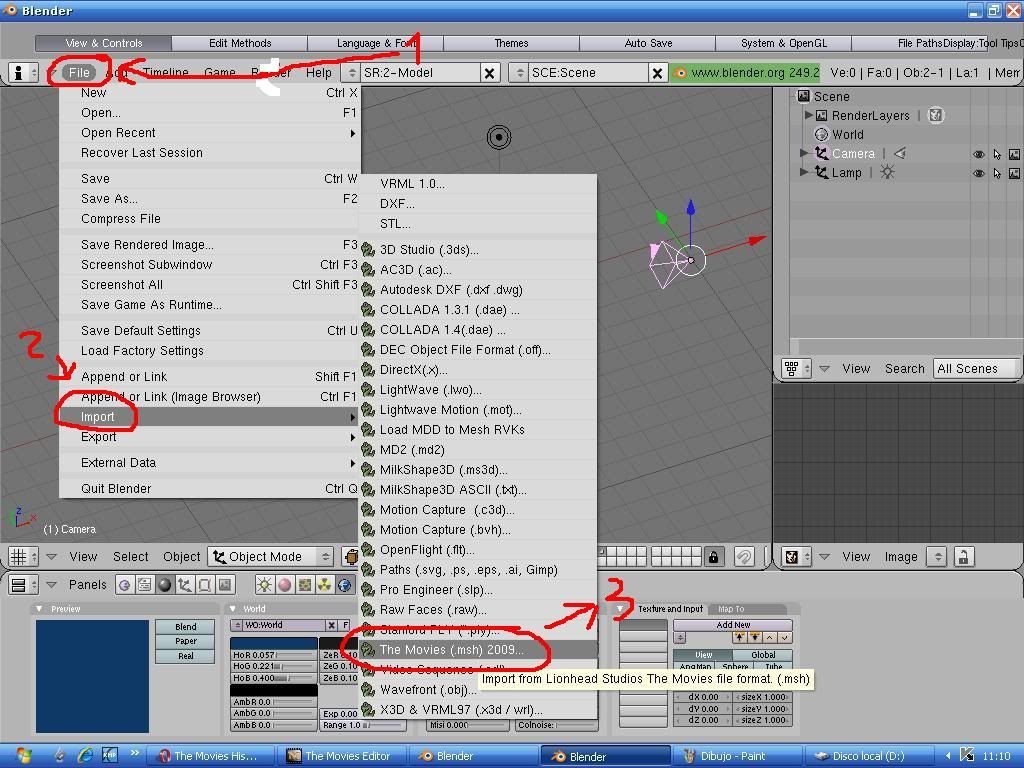Open the Script context button in Panels

click(x=144, y=584)
